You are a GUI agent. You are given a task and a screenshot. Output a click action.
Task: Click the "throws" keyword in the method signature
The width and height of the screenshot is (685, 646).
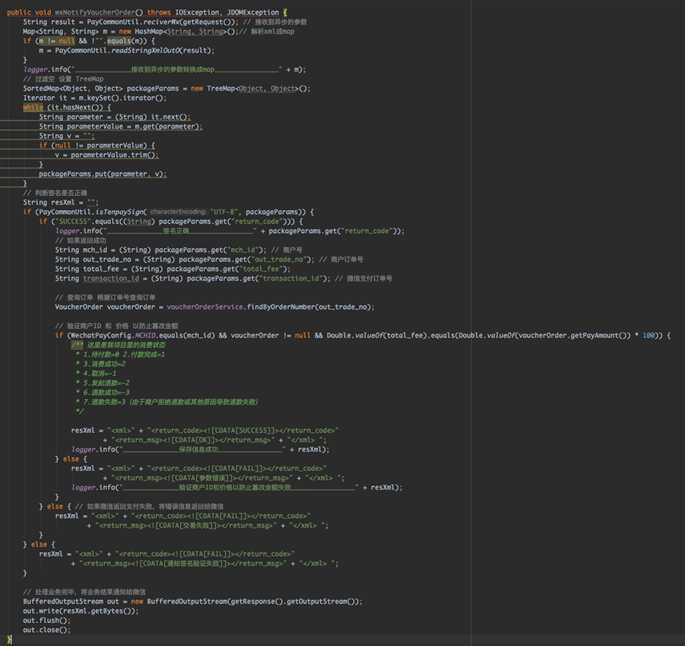pyautogui.click(x=159, y=12)
